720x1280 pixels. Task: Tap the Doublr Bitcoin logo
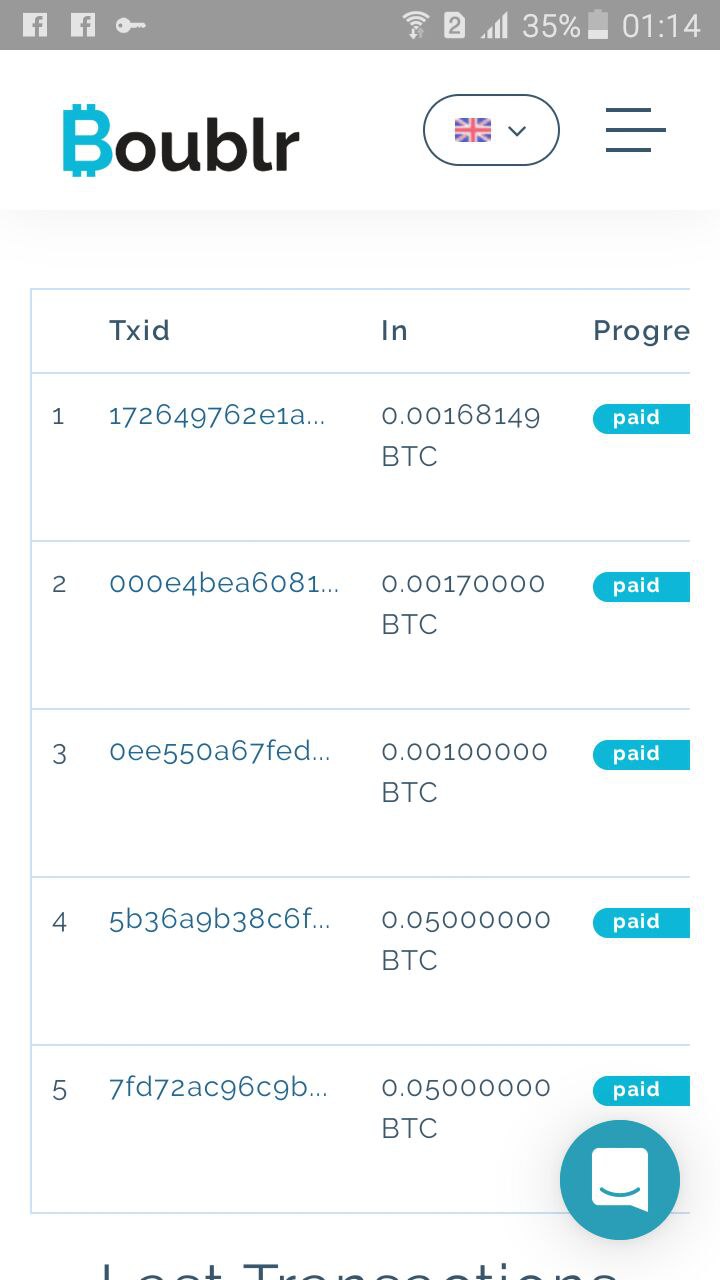(181, 140)
